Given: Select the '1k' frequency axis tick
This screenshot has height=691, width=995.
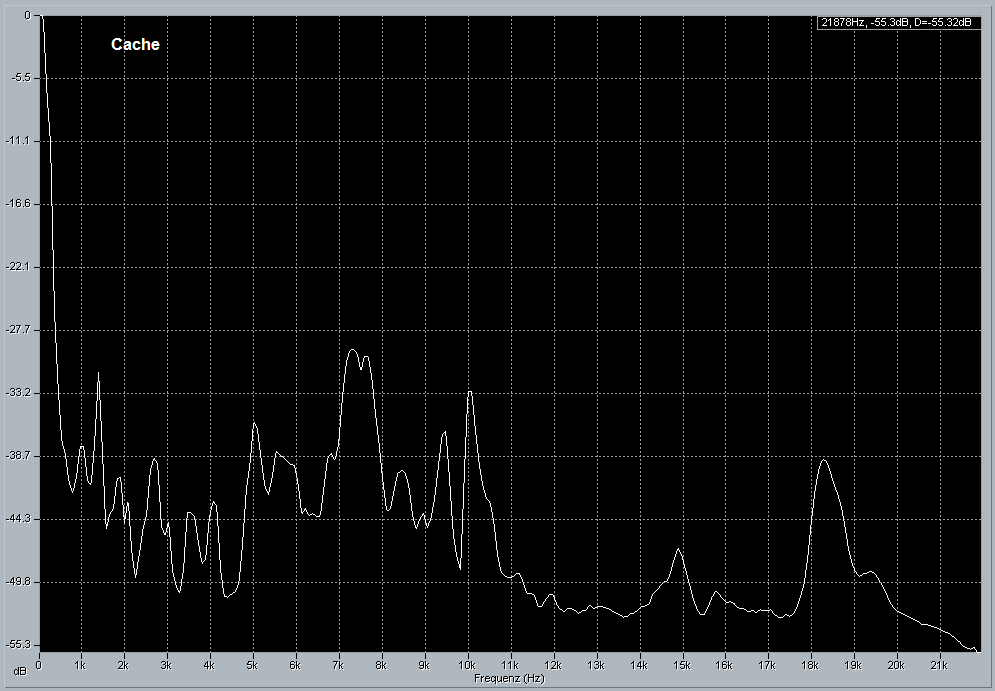Looking at the screenshot, I should (x=79, y=666).
